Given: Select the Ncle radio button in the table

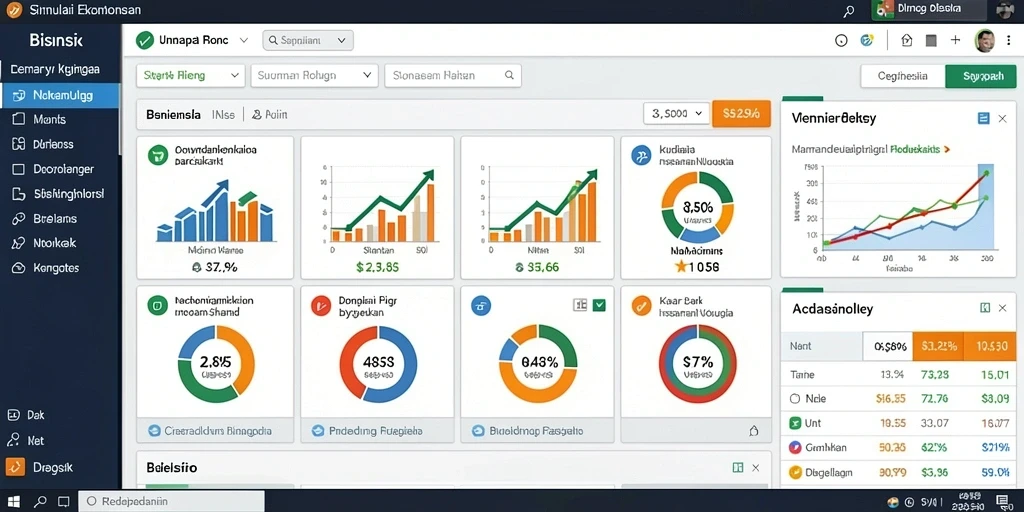Looking at the screenshot, I should 795,398.
